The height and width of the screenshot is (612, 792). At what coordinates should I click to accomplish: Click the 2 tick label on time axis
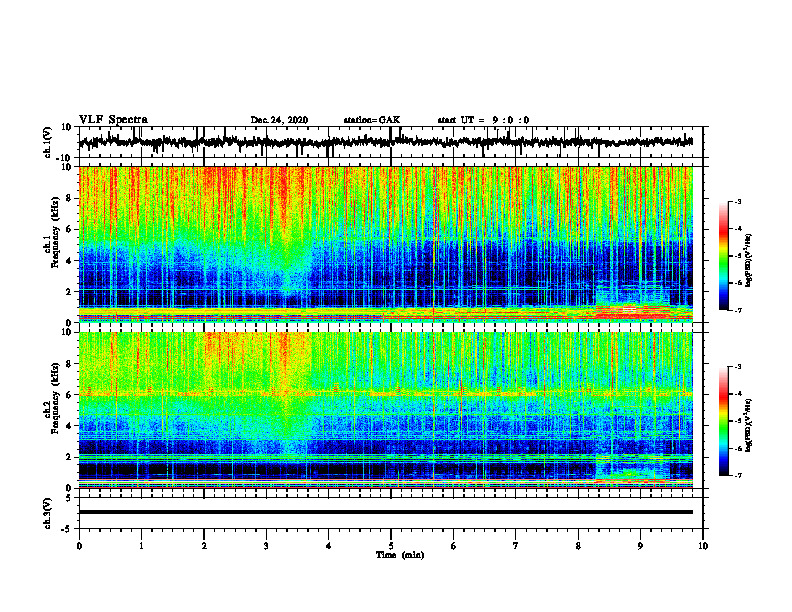coord(204,546)
